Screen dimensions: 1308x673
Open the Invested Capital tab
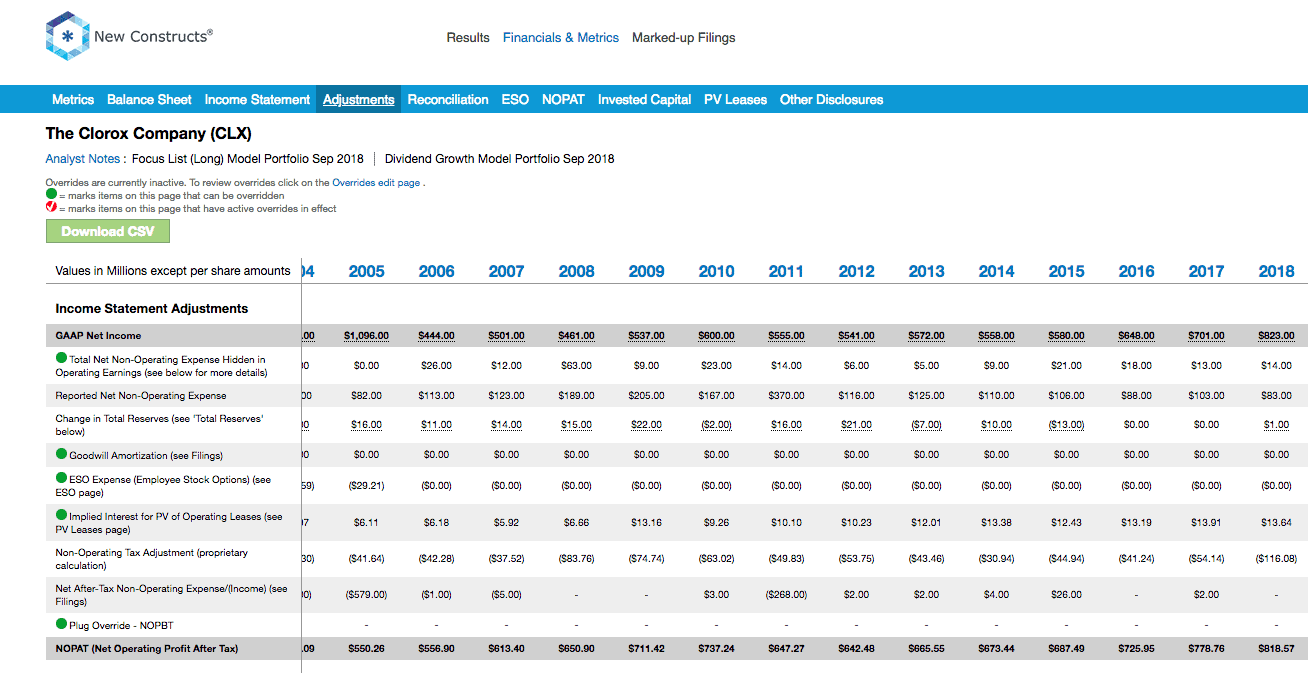[645, 100]
